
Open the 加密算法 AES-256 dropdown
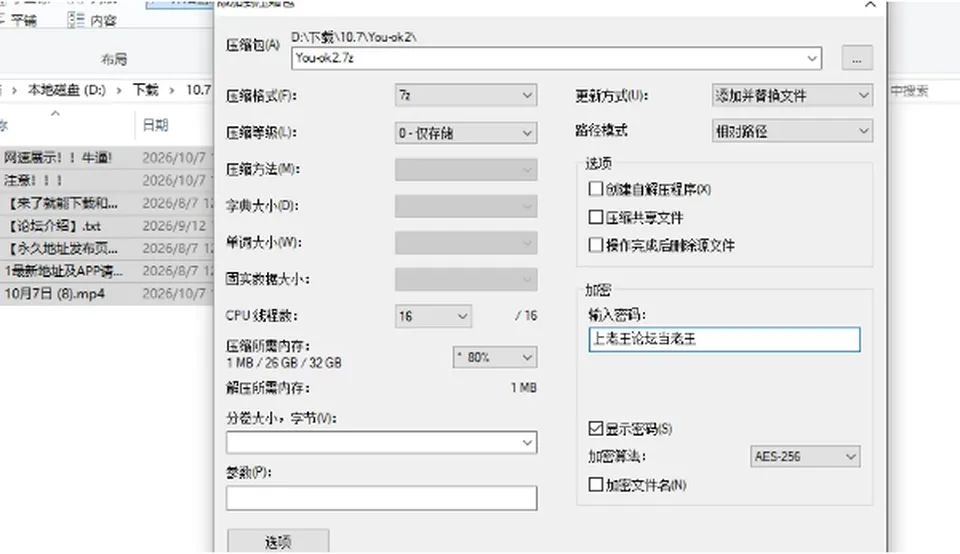coord(805,457)
